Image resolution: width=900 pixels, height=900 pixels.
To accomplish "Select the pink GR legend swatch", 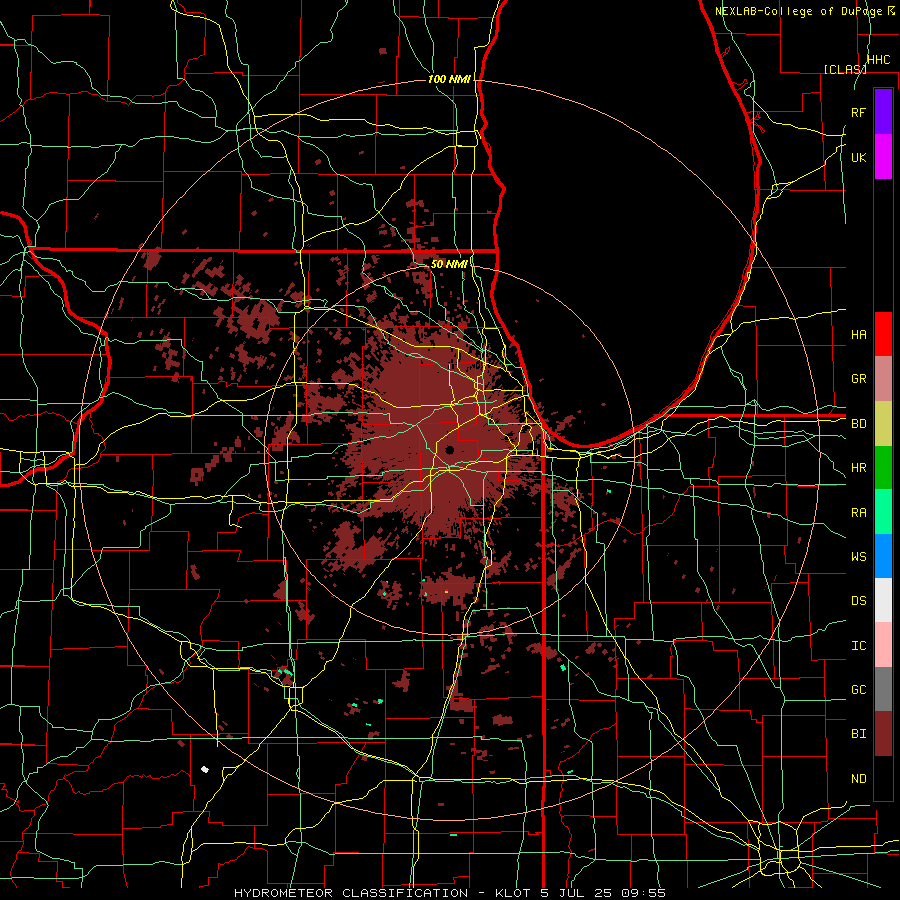I will coord(883,379).
